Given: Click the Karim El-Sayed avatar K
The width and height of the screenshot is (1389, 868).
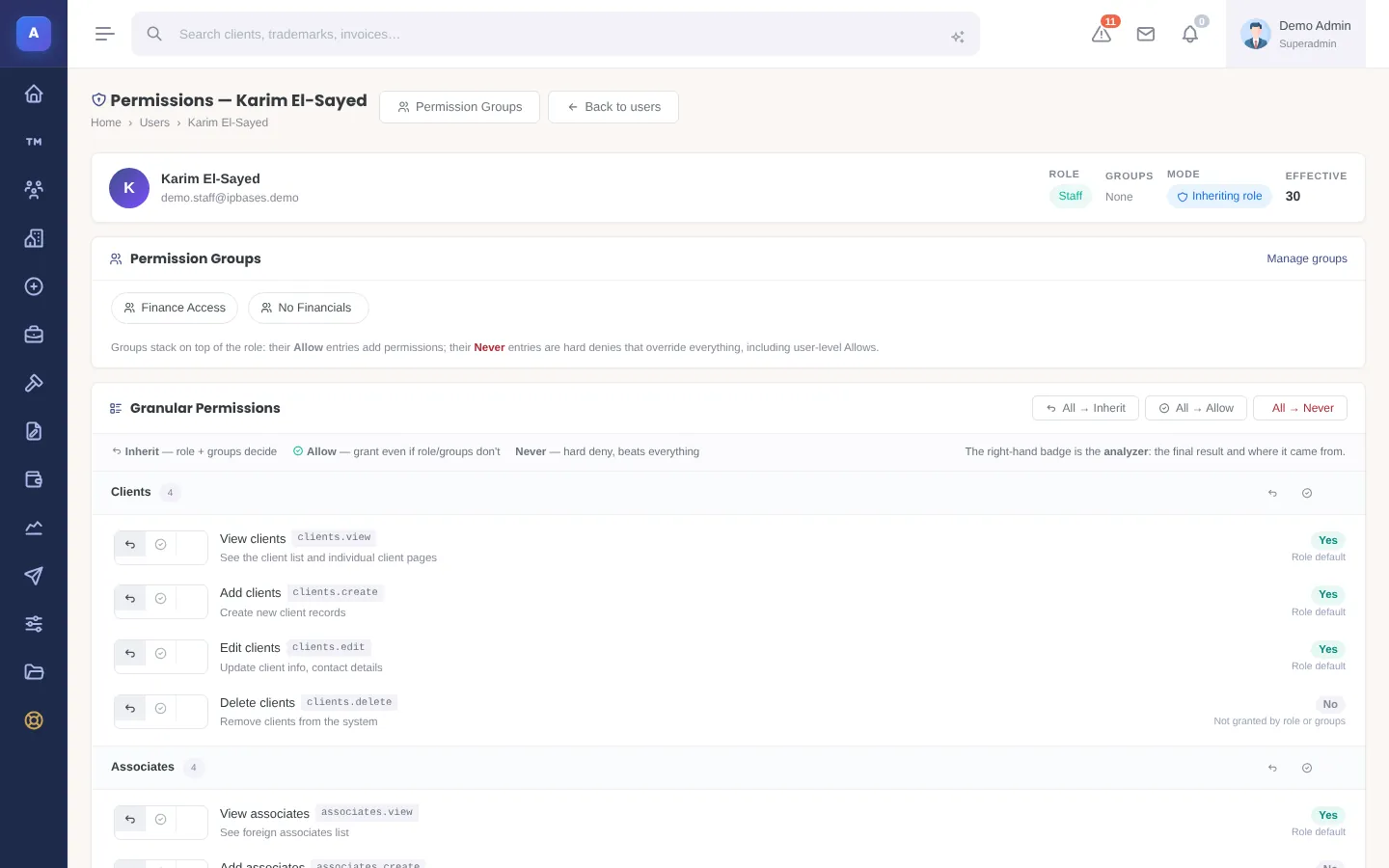Looking at the screenshot, I should 129,188.
